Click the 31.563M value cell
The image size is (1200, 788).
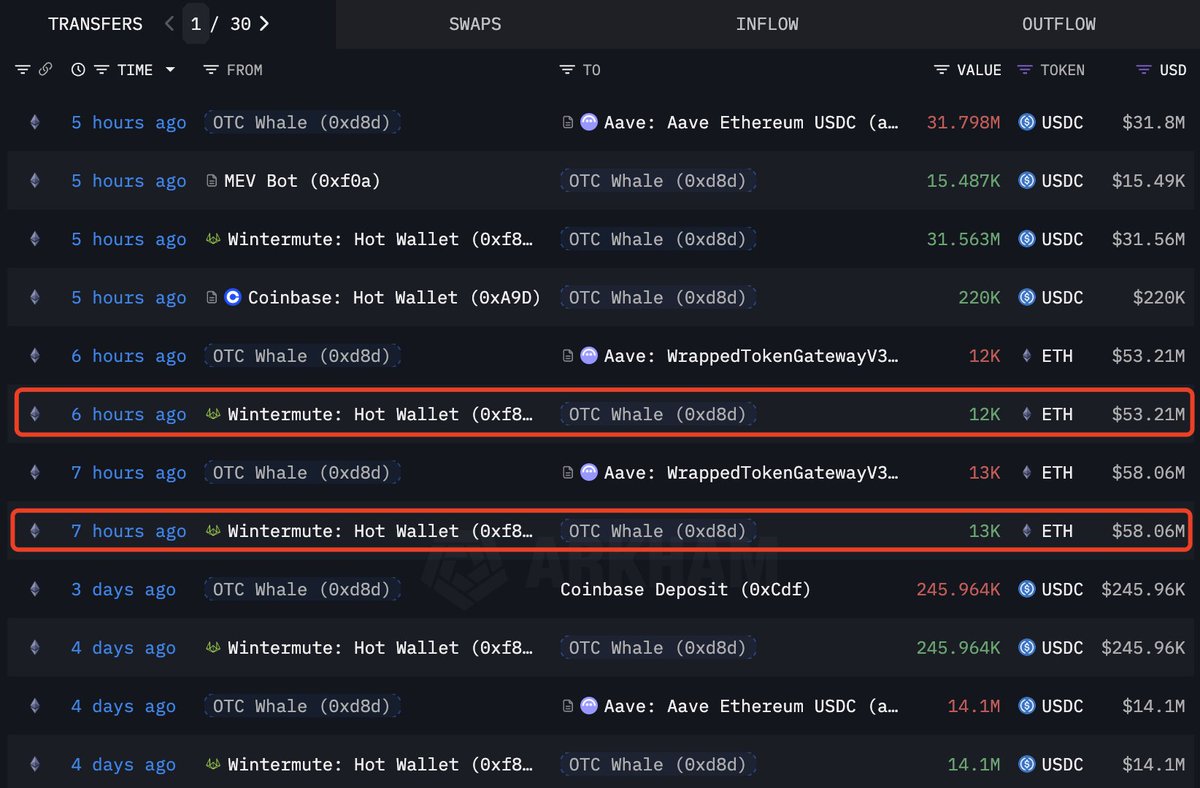[x=963, y=240]
